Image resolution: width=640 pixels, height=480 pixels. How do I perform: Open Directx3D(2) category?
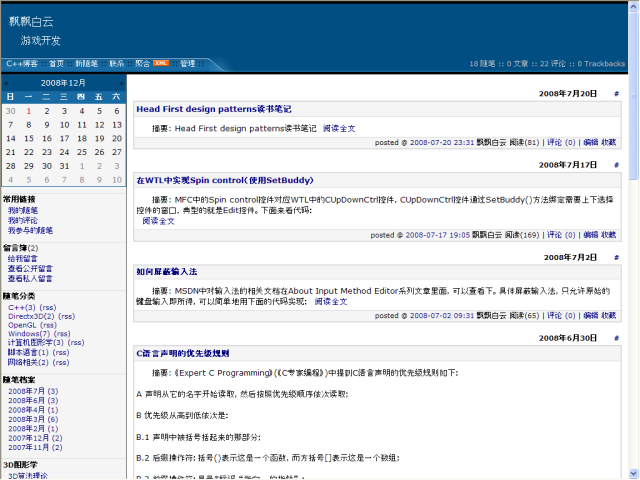31,316
